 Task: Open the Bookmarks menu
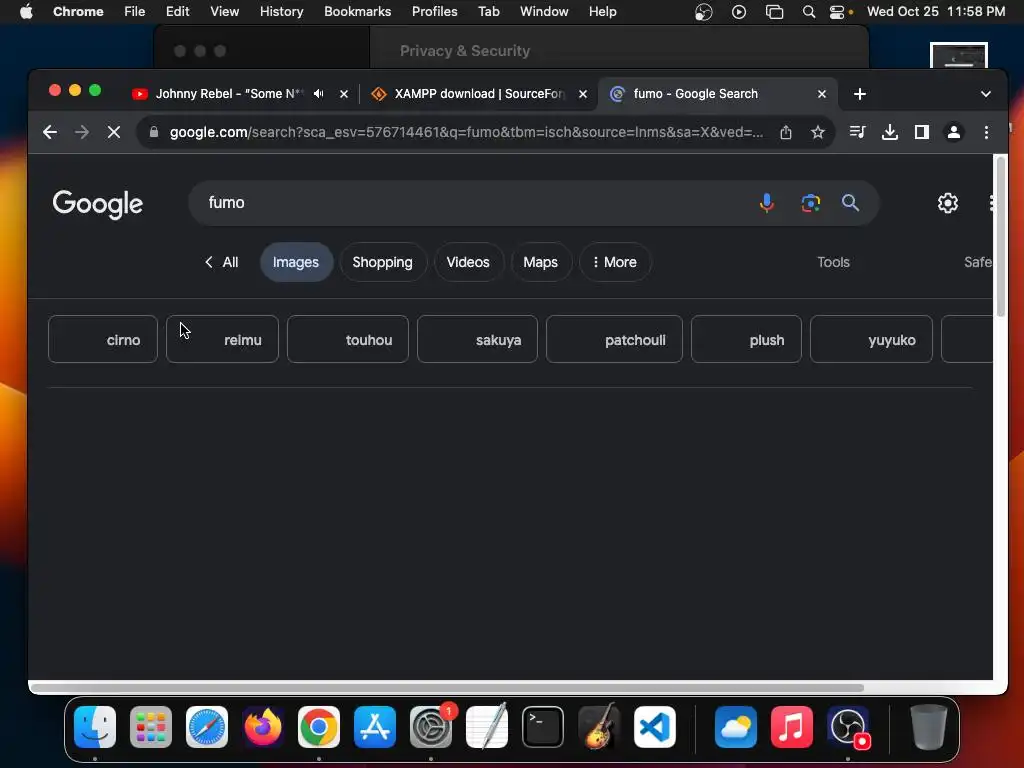click(x=357, y=12)
